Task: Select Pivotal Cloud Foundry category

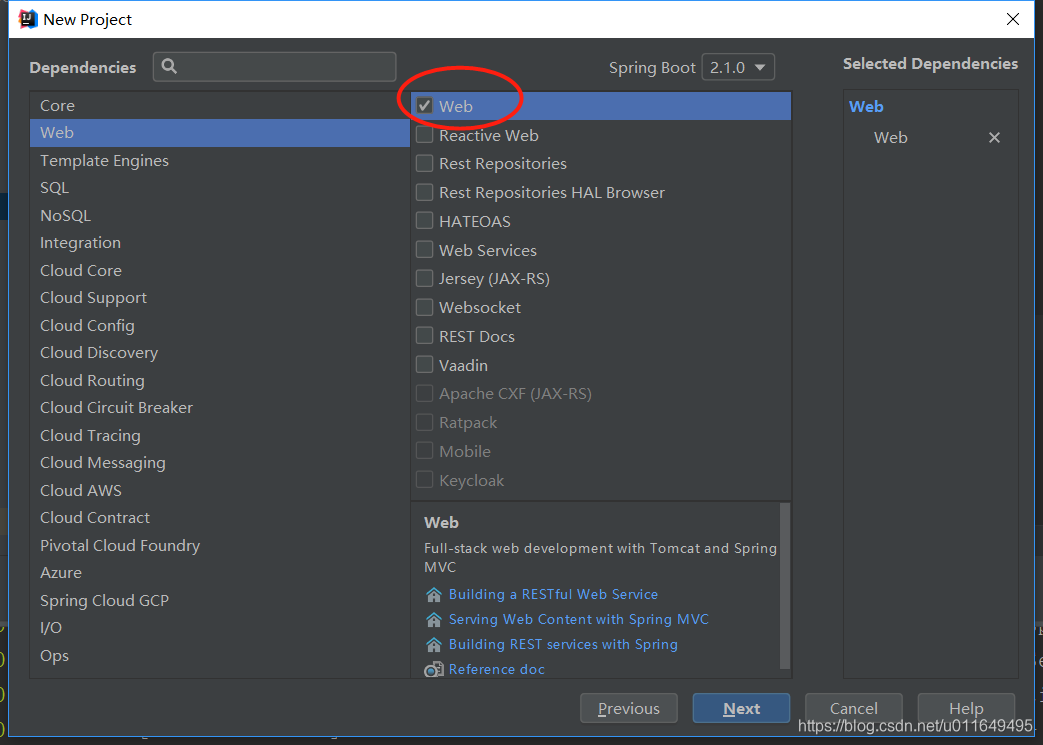Action: point(220,545)
